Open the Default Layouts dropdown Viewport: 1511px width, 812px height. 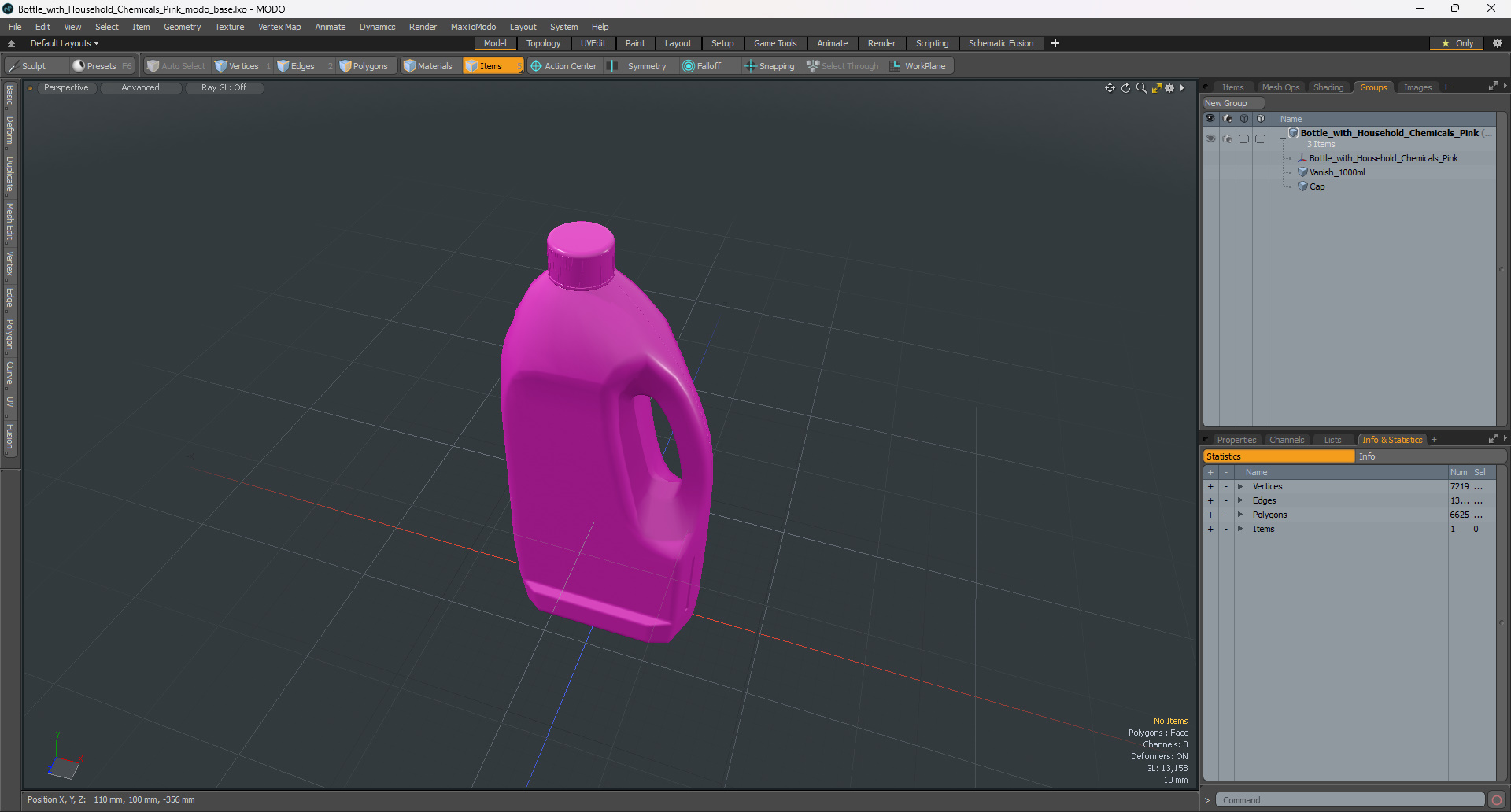(65, 43)
